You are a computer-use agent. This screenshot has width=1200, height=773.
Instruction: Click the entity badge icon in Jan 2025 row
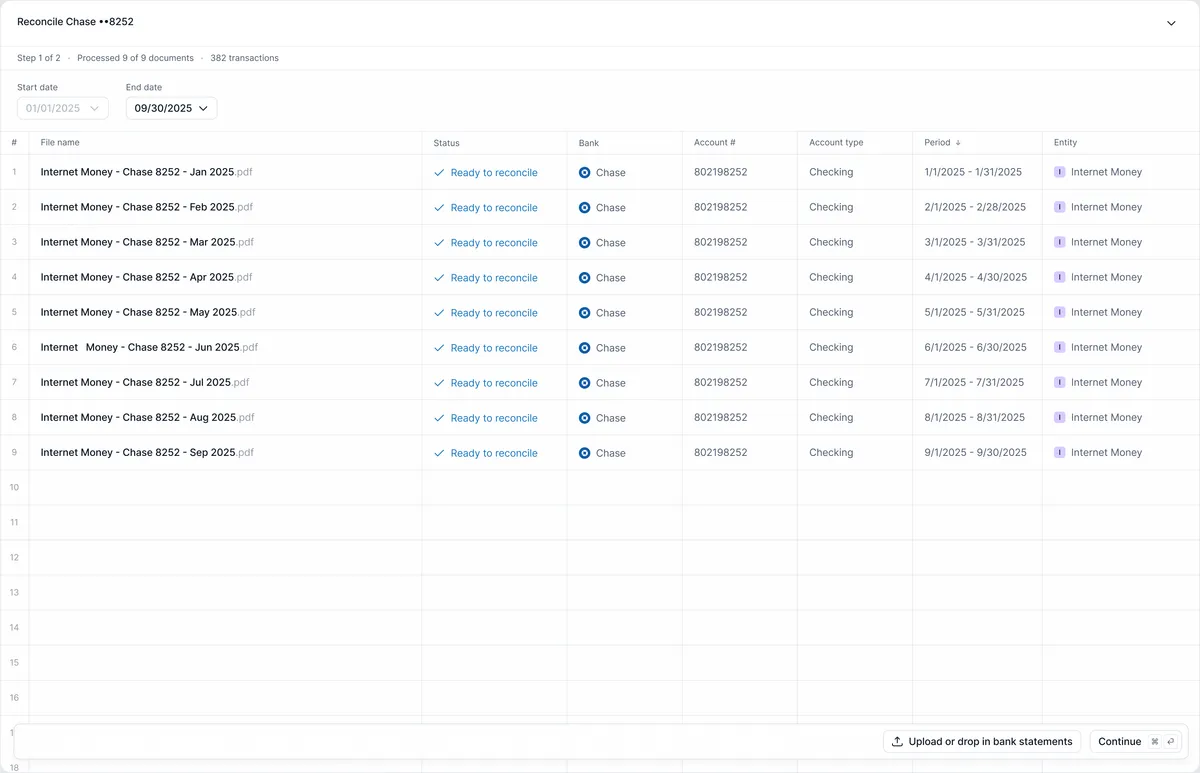coord(1060,172)
